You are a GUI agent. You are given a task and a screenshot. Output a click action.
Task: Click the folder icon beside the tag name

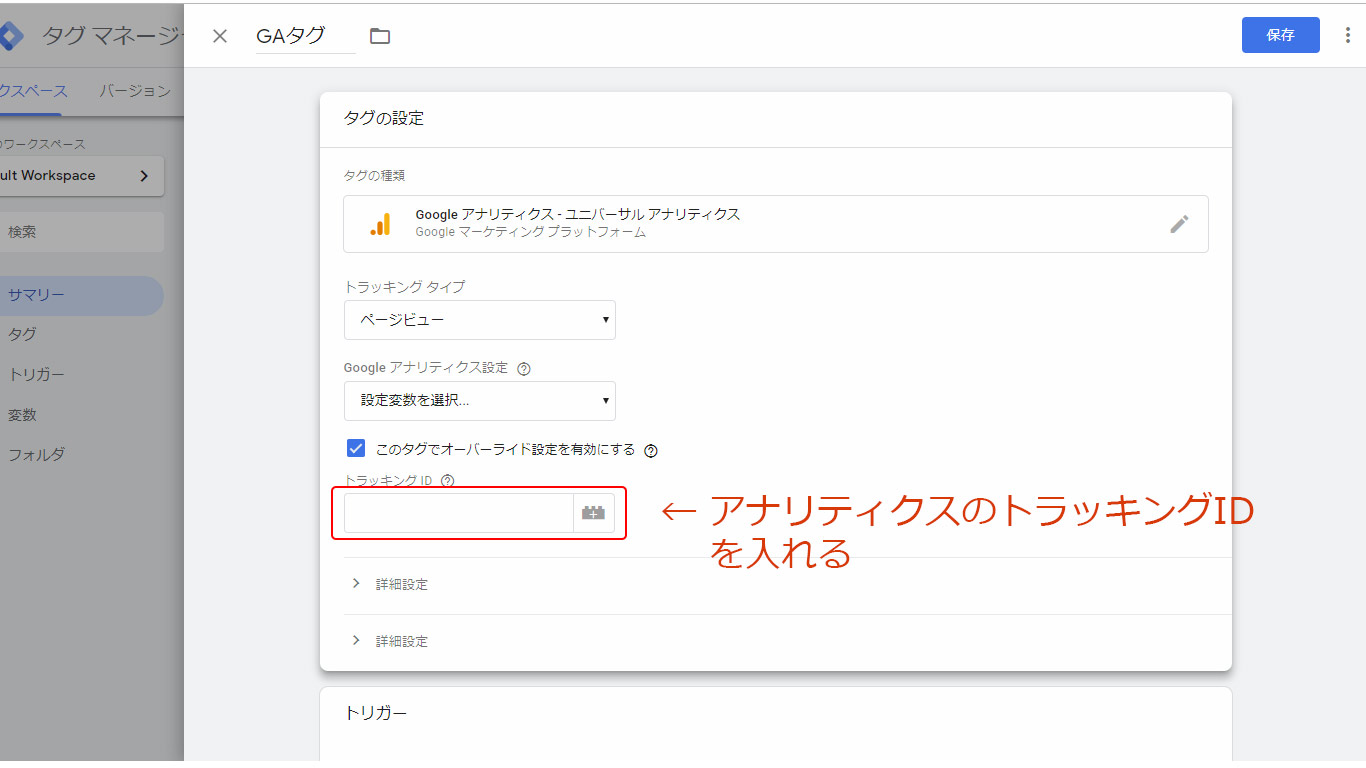click(x=380, y=36)
